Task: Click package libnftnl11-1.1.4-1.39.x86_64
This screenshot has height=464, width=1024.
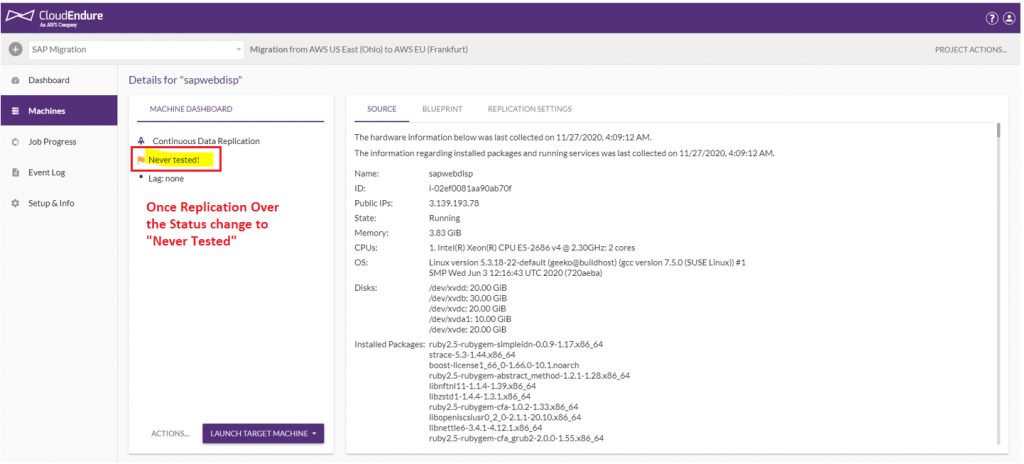Action: [481, 386]
